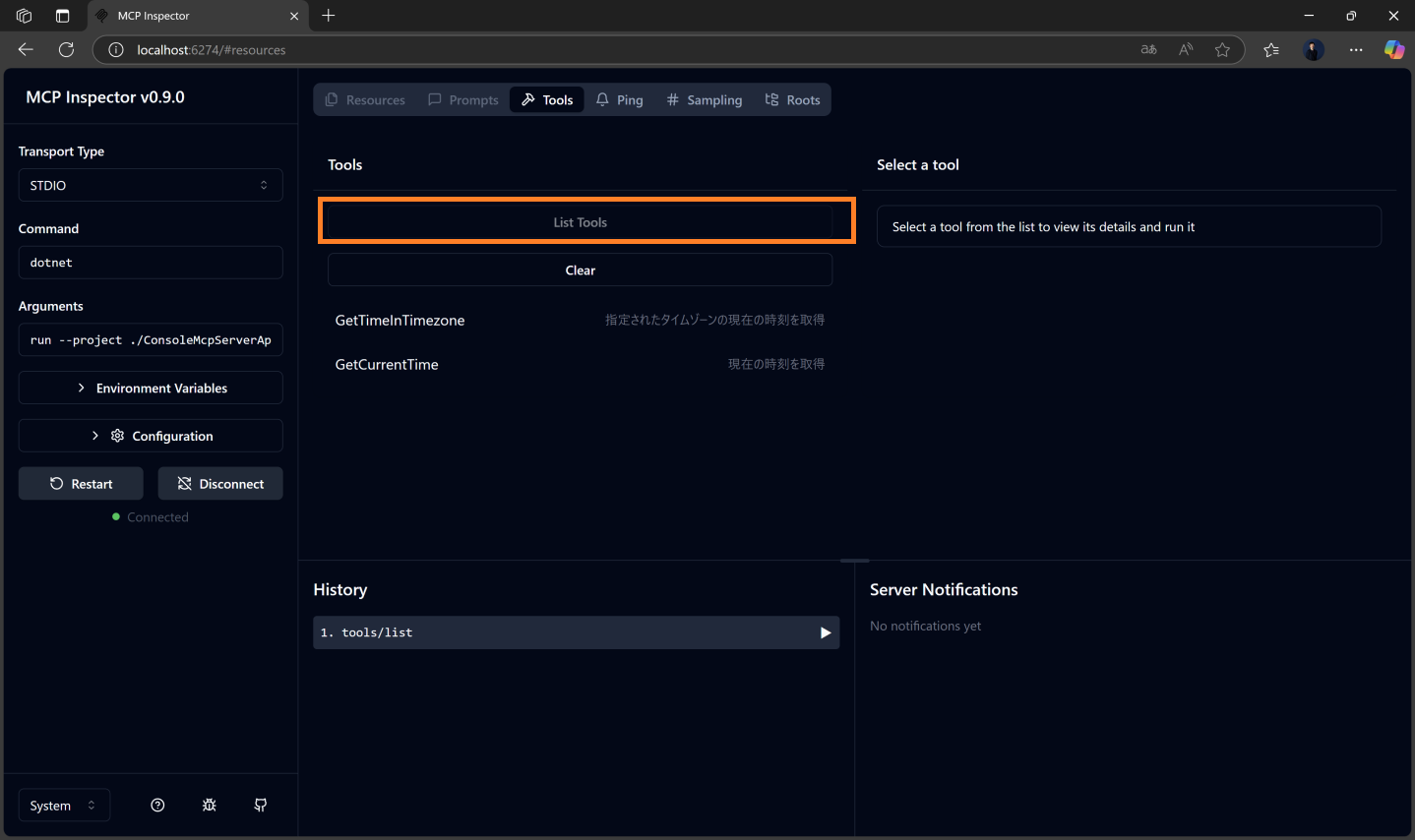Click the MCP Inspector browser tab
This screenshot has width=1415, height=840.
[197, 16]
